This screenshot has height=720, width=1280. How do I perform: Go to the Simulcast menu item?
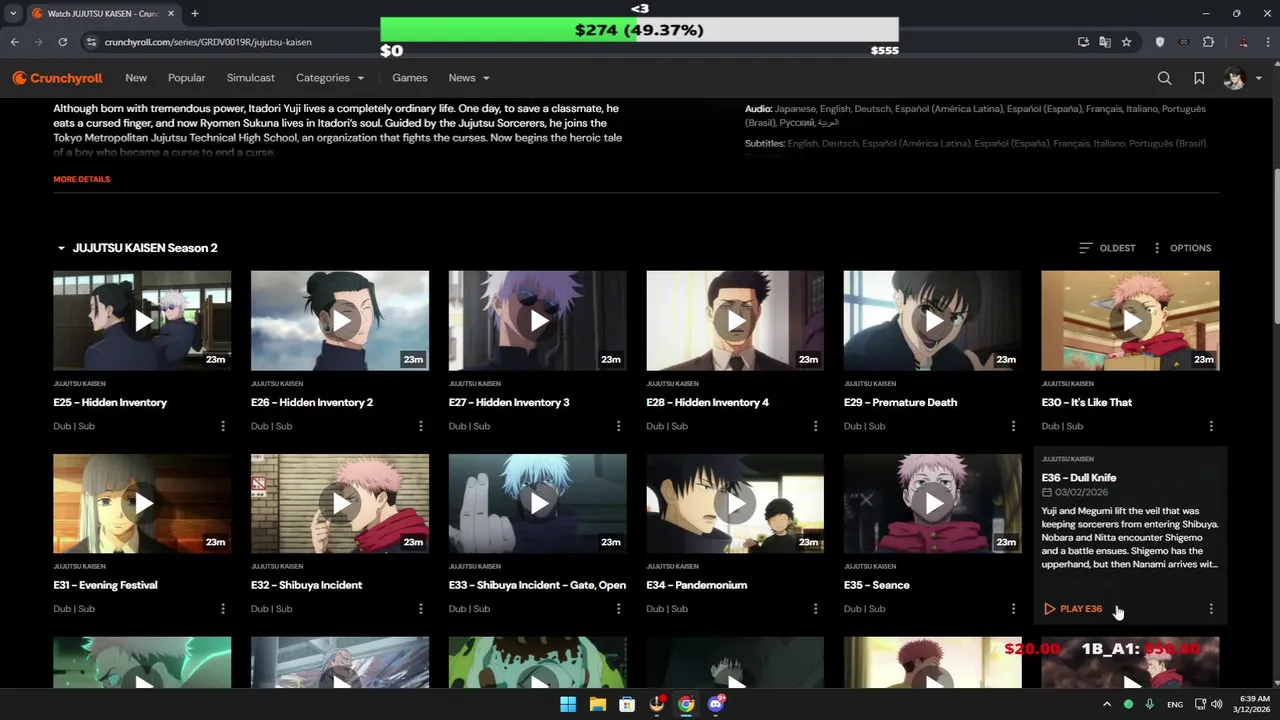(x=250, y=78)
